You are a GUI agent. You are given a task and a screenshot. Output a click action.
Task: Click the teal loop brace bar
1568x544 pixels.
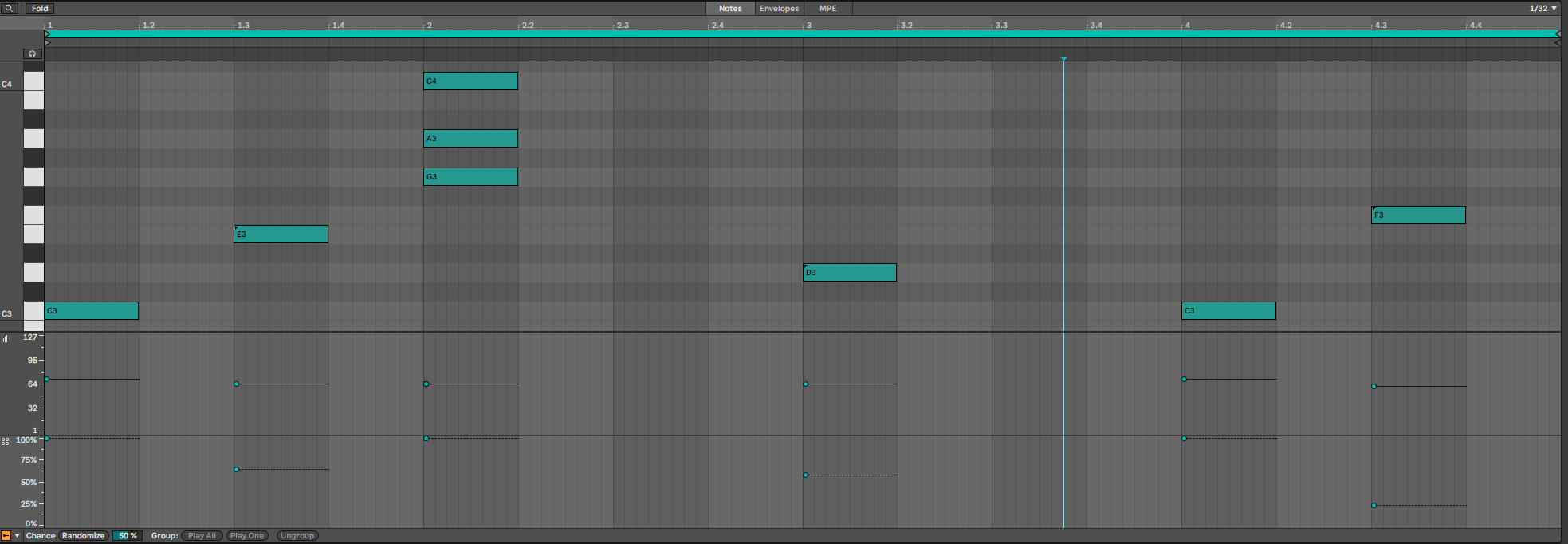pos(803,34)
